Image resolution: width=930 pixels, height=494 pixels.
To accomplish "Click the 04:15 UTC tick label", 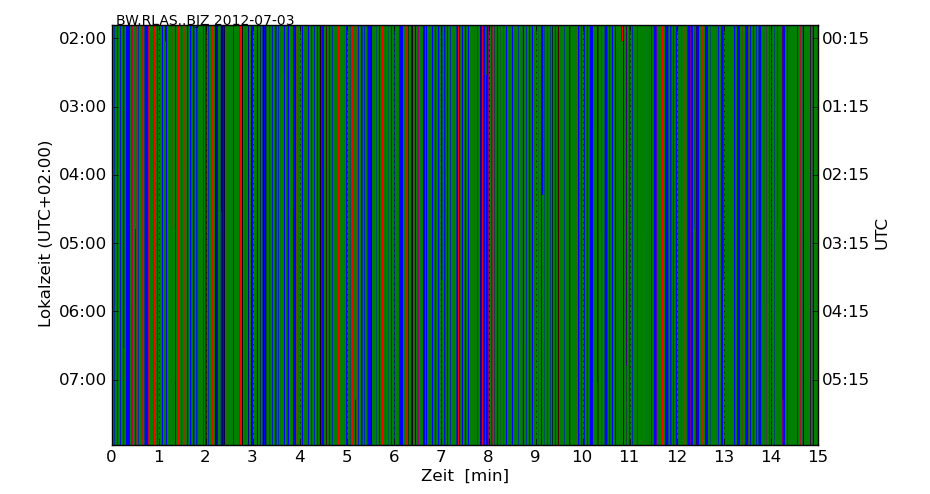I will pos(845,311).
